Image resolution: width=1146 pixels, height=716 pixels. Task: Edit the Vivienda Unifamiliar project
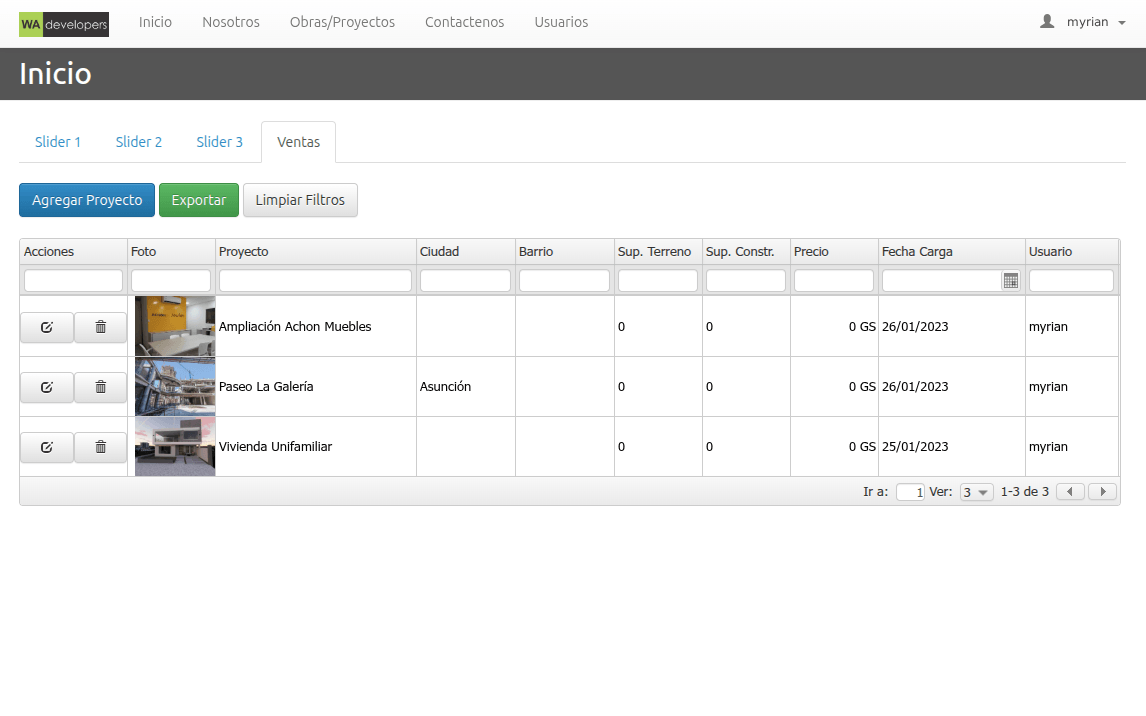tap(47, 447)
